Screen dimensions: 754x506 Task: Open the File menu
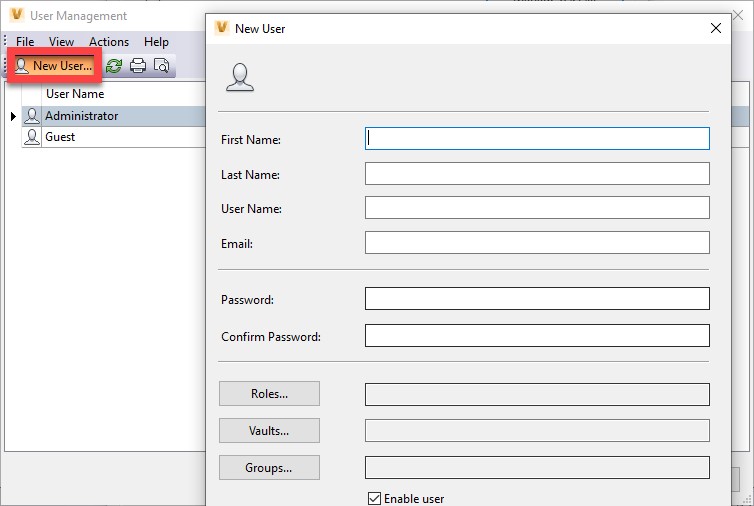(25, 42)
